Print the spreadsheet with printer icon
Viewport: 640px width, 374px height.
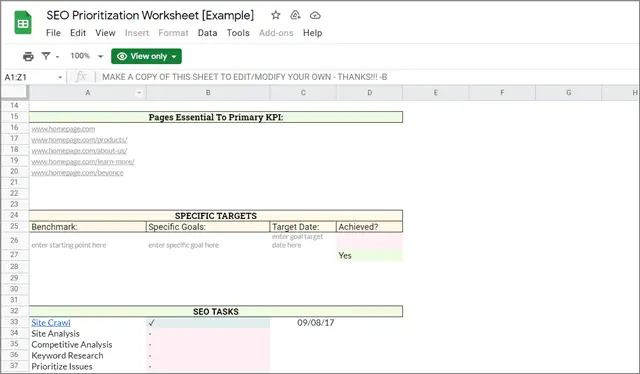coord(28,56)
